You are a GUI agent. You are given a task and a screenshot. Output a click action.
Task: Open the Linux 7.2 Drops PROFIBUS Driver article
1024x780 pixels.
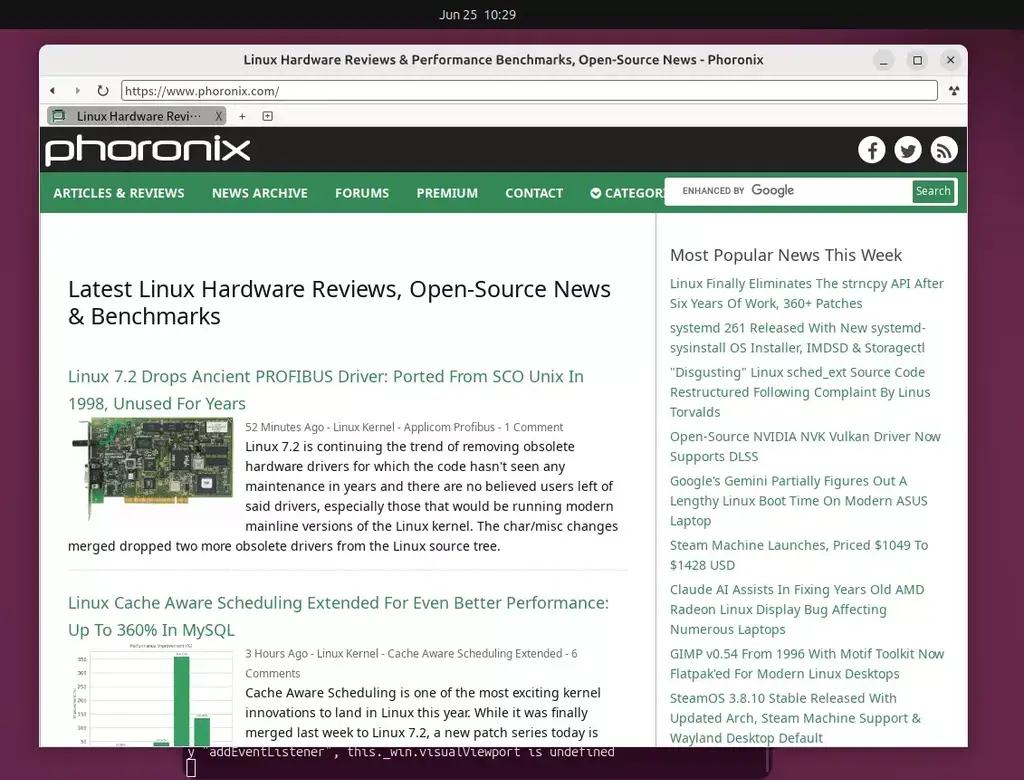point(326,390)
